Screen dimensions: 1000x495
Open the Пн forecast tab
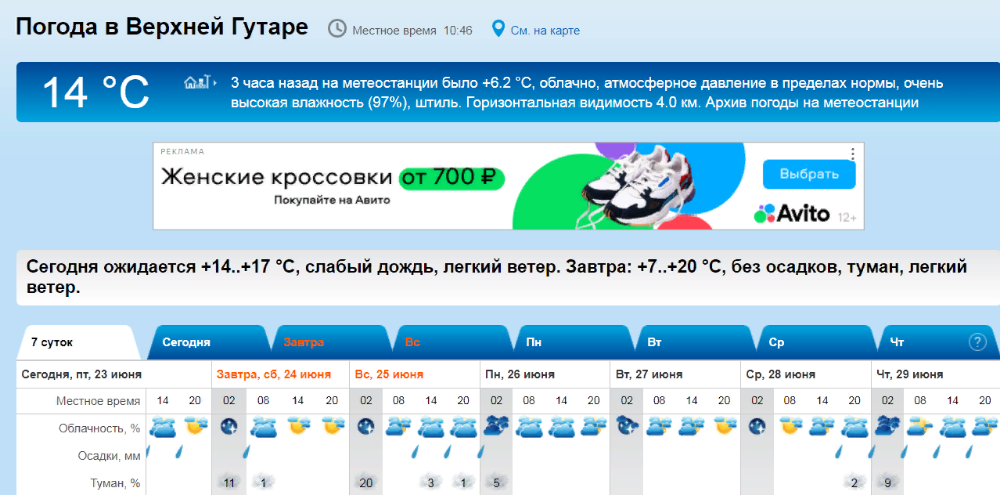(x=534, y=342)
